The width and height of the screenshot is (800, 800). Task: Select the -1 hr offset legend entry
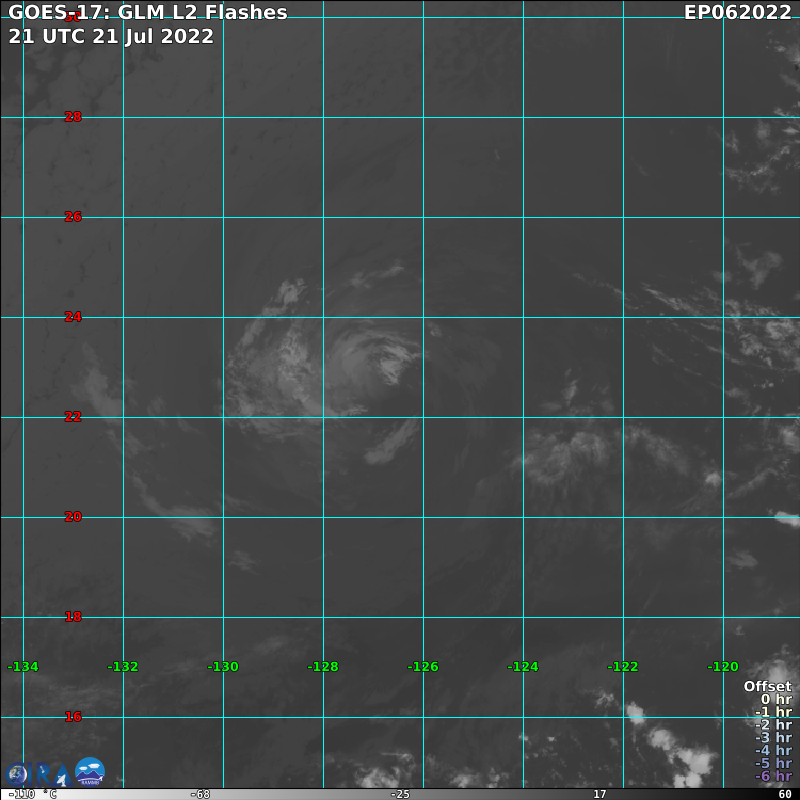773,712
